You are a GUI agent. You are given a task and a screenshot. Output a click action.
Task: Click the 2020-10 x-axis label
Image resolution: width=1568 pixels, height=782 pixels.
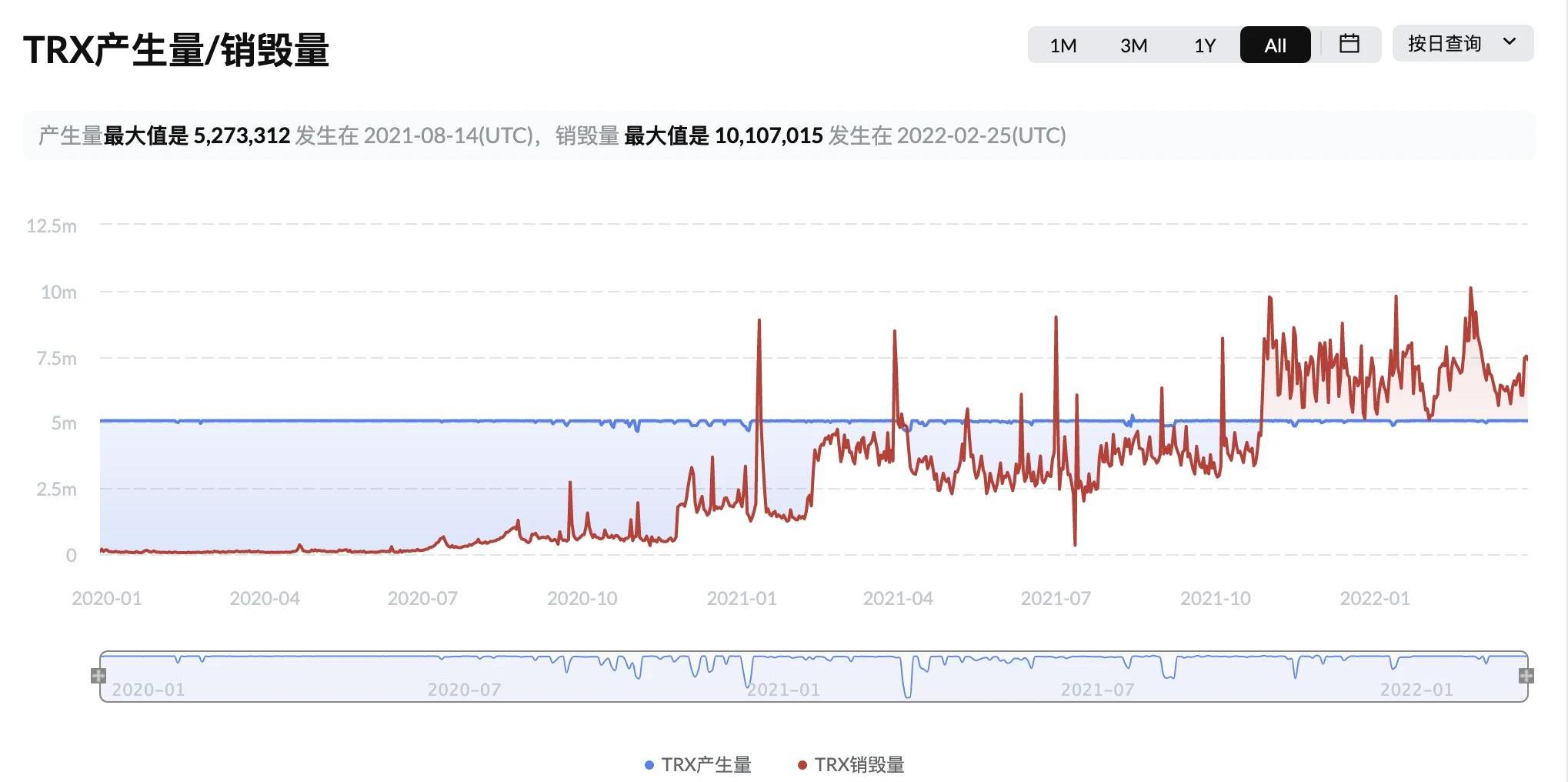click(x=582, y=599)
